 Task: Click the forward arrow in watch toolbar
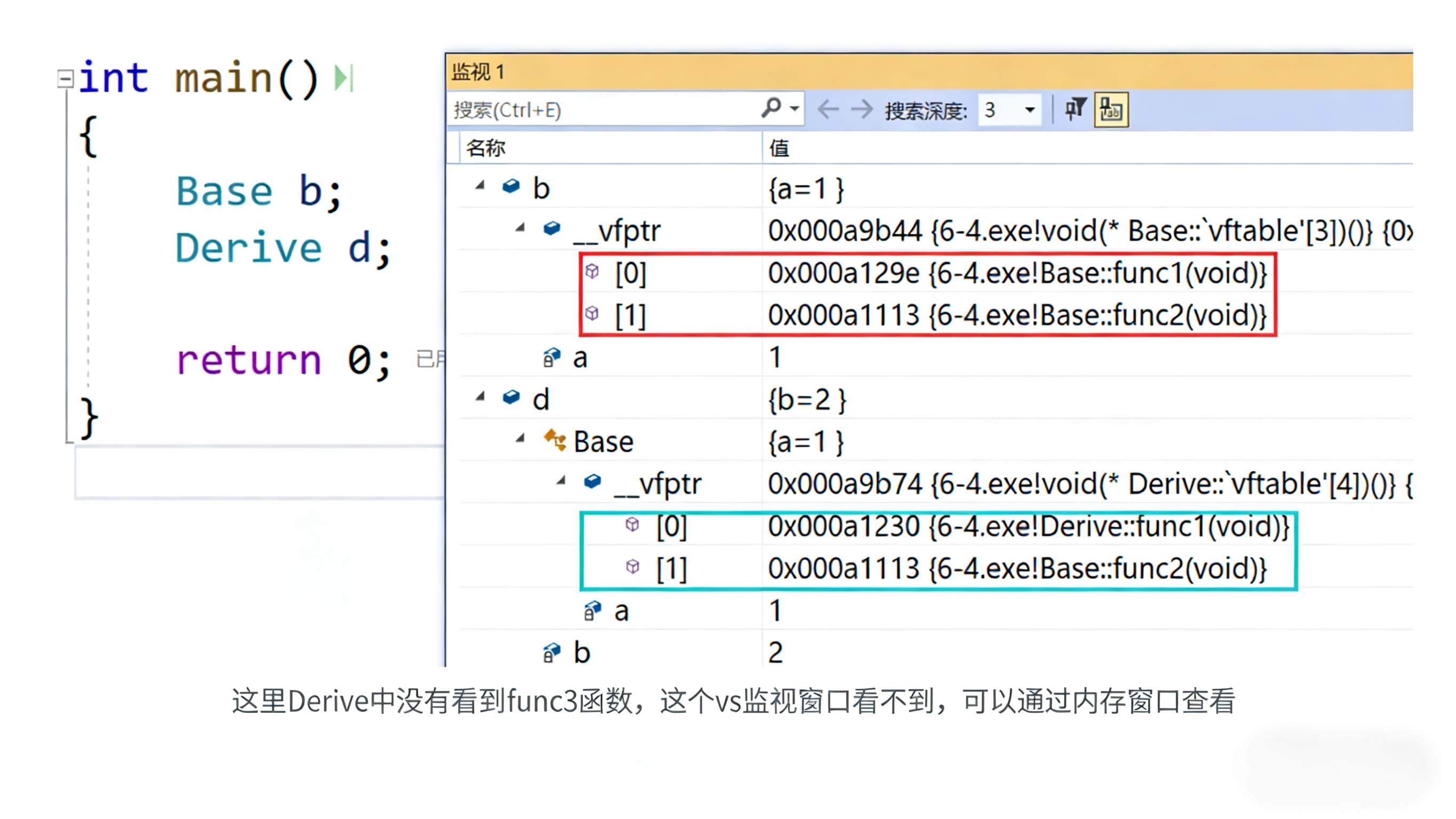pyautogui.click(x=862, y=109)
